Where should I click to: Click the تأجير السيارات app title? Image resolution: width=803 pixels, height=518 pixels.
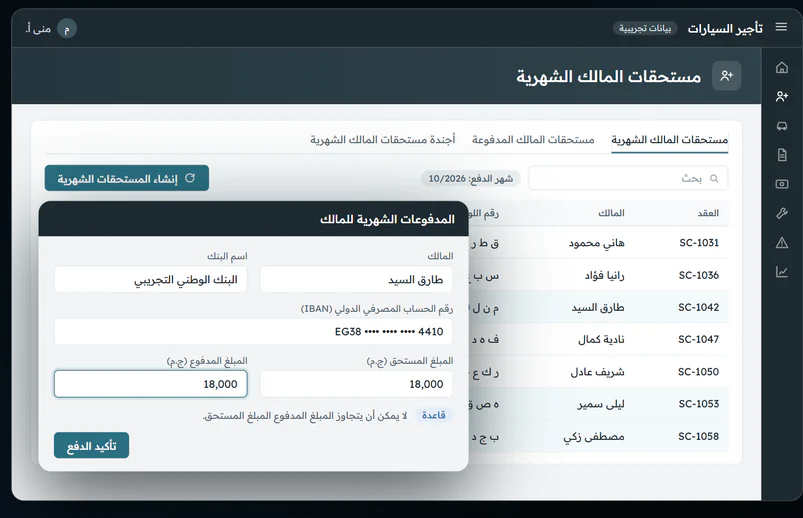click(725, 28)
